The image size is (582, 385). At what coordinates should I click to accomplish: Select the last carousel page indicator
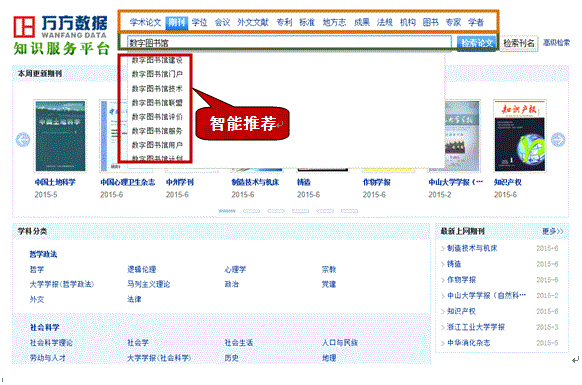tap(349, 211)
